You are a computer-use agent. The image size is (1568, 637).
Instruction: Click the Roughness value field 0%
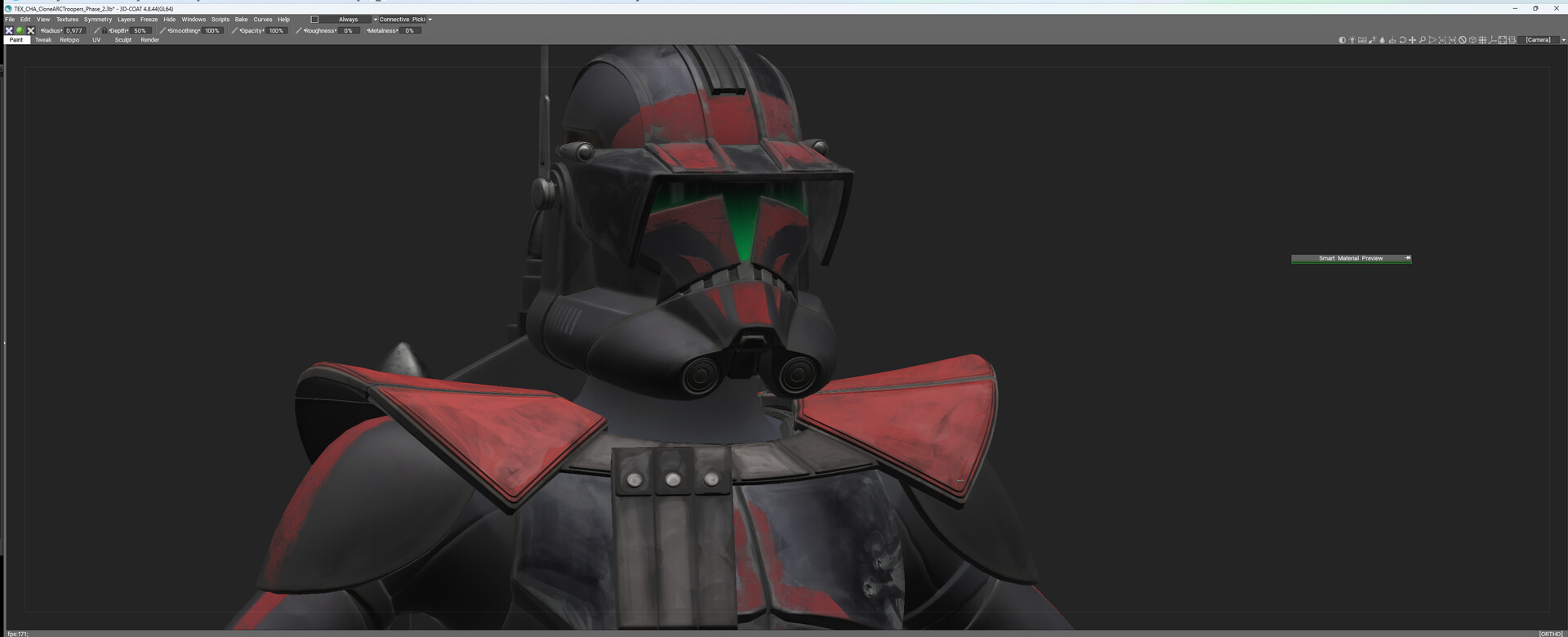click(x=349, y=30)
